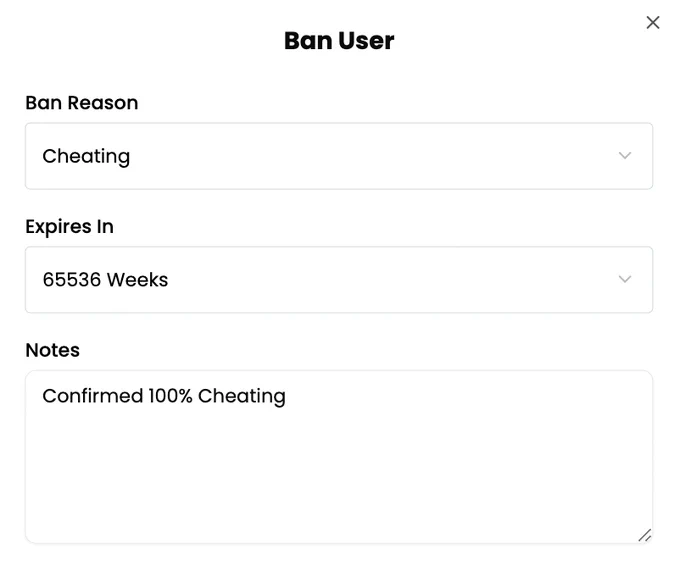The image size is (680, 566).
Task: Click the 65536 Weeks value
Action: pyautogui.click(x=105, y=280)
